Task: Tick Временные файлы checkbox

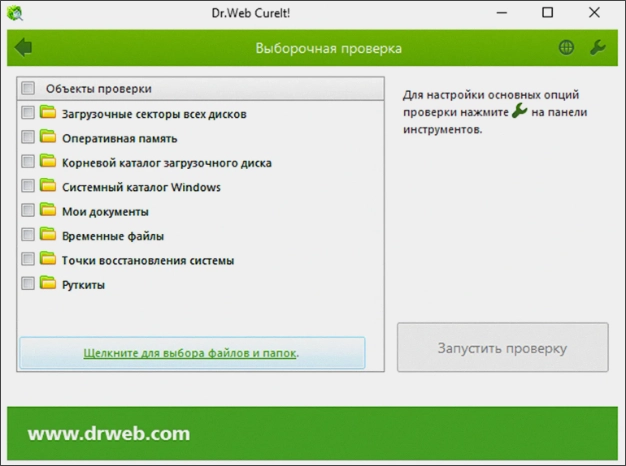Action: click(x=28, y=234)
